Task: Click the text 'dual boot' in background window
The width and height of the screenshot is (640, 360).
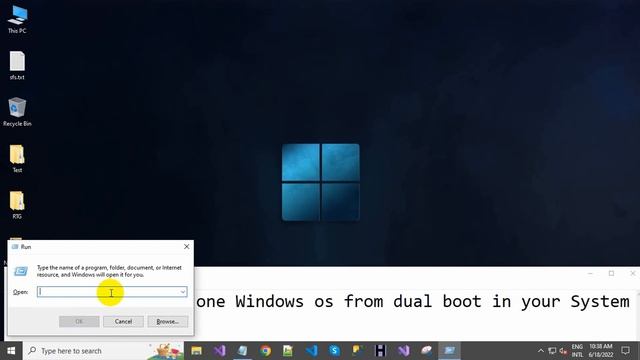Action: tap(437, 301)
